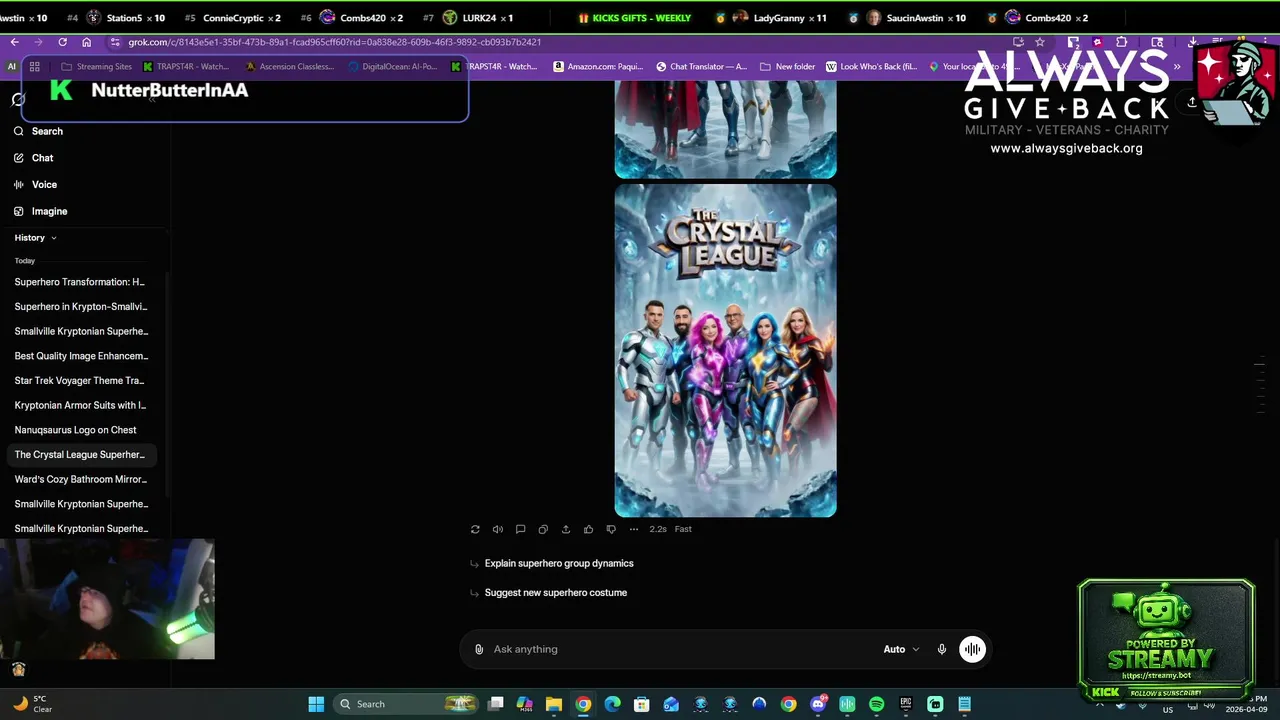The height and width of the screenshot is (720, 1280).
Task: Open the Crystal League generated image
Action: 726,350
